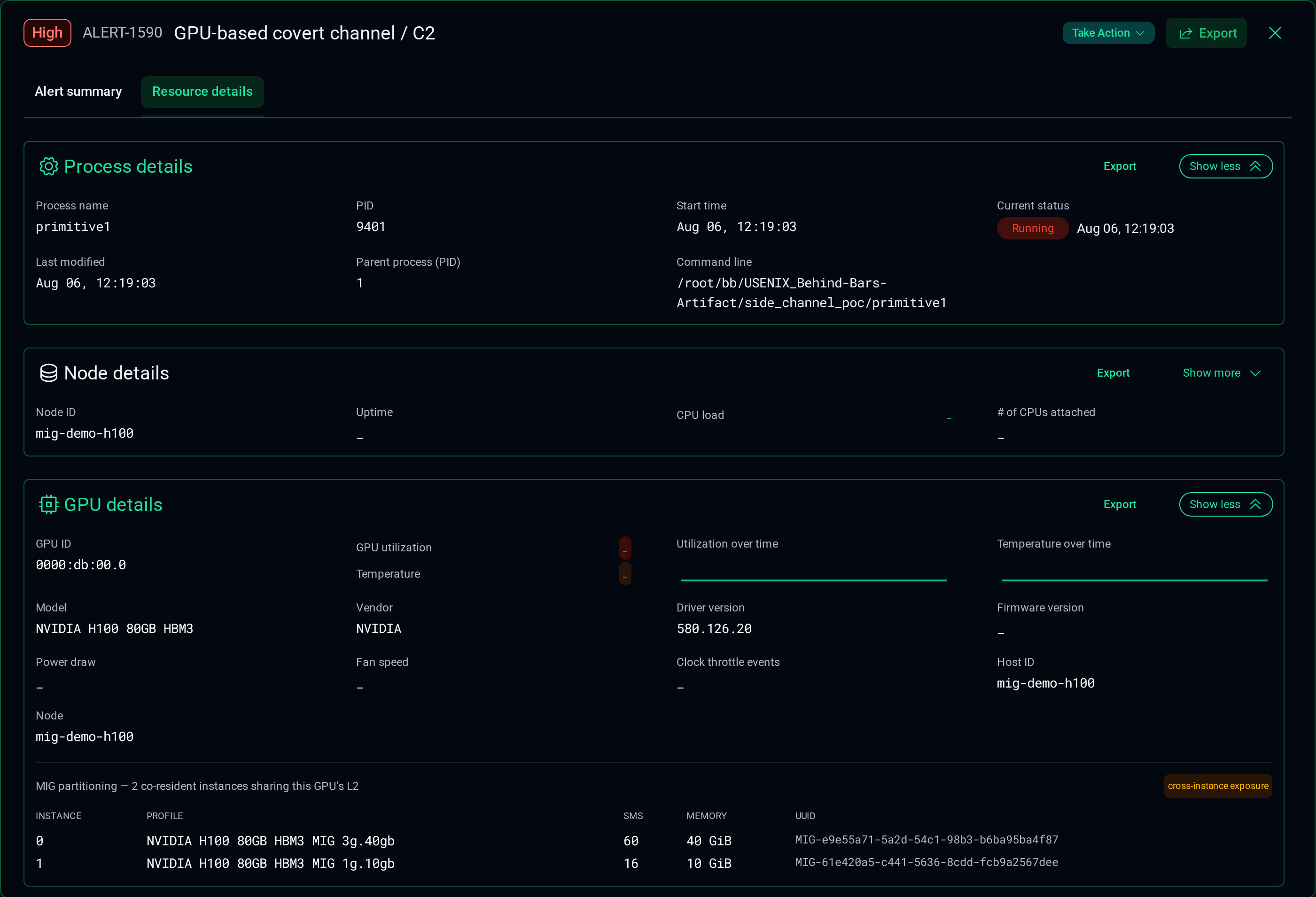Image resolution: width=1316 pixels, height=897 pixels.
Task: Click the Host ID value mig-demo-h100
Action: (x=1046, y=683)
